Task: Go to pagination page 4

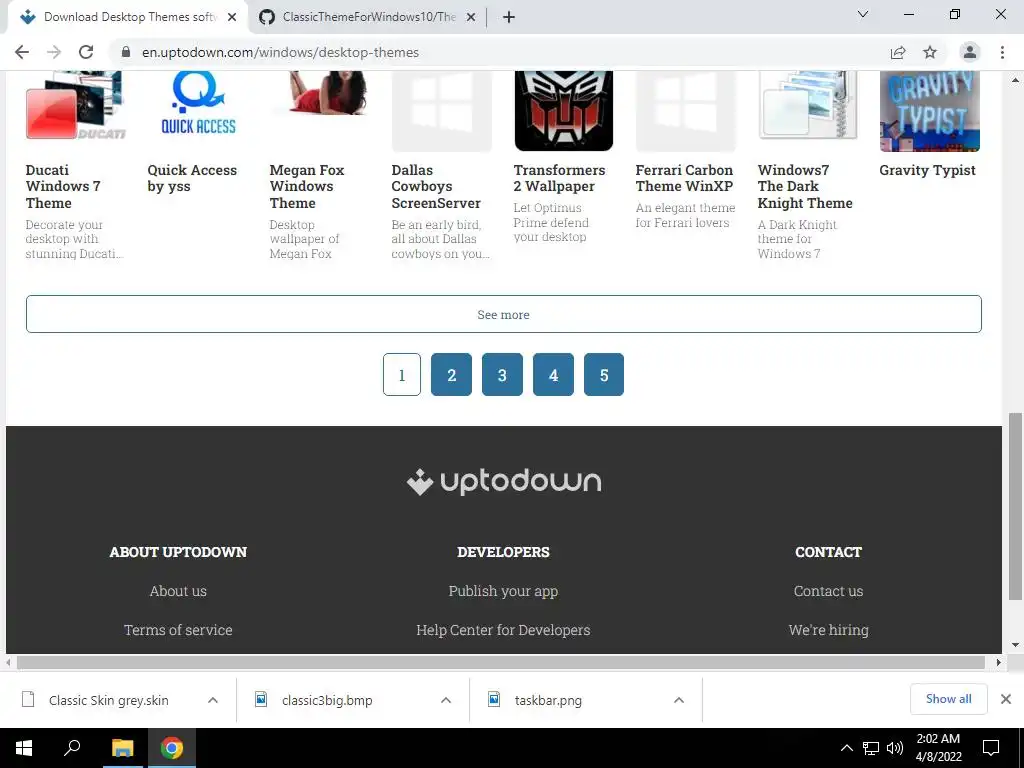Action: [x=553, y=375]
